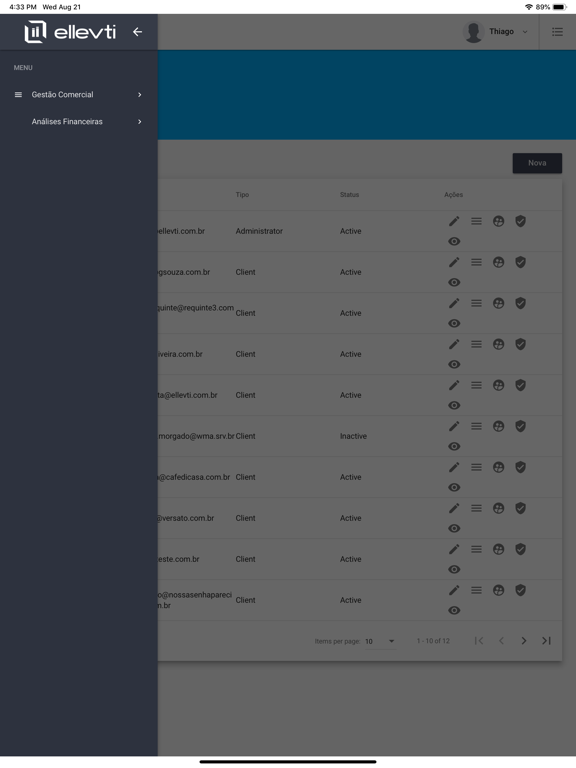Edit the este.com.br row
The height and width of the screenshot is (768, 576).
[454, 550]
